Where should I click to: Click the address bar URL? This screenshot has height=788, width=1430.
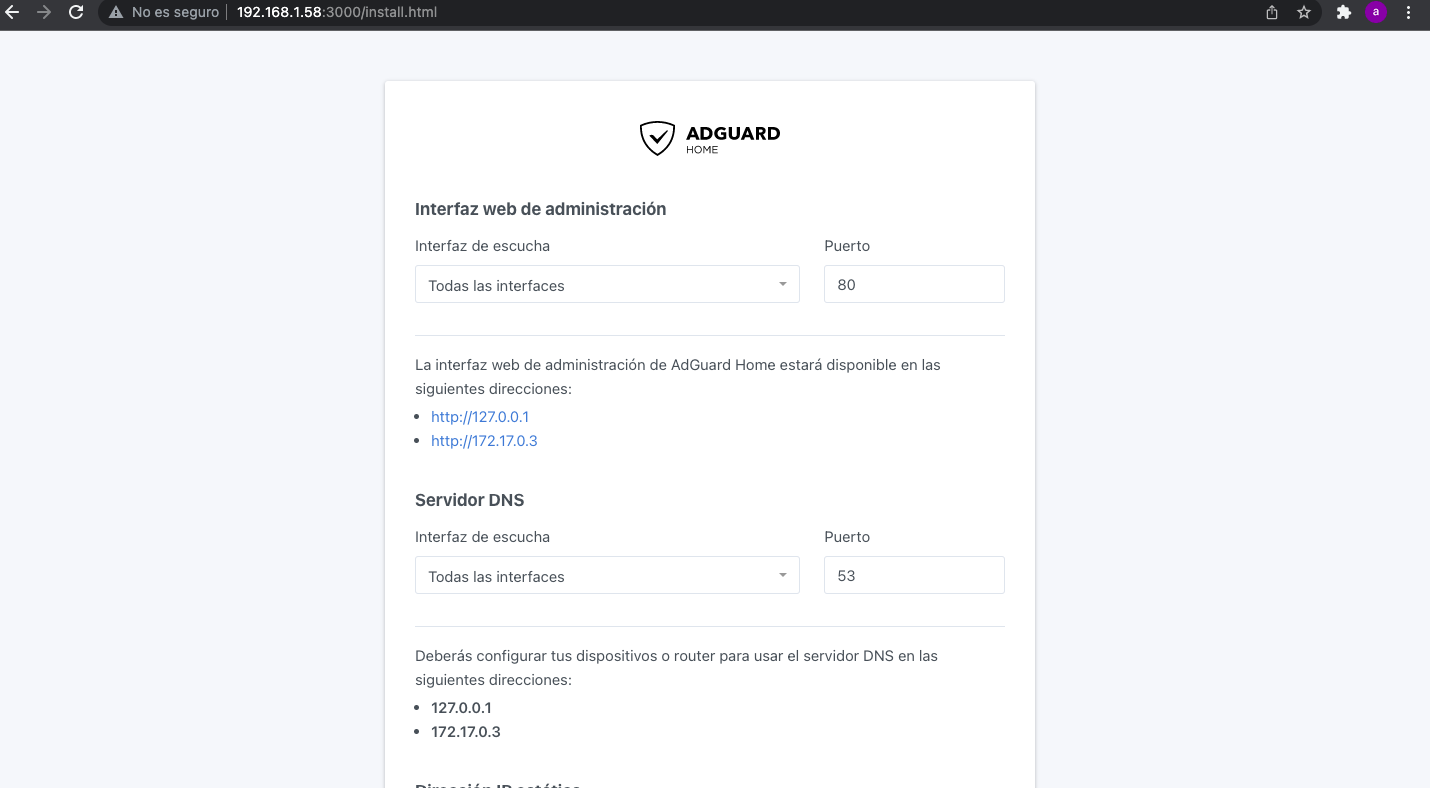pos(337,13)
